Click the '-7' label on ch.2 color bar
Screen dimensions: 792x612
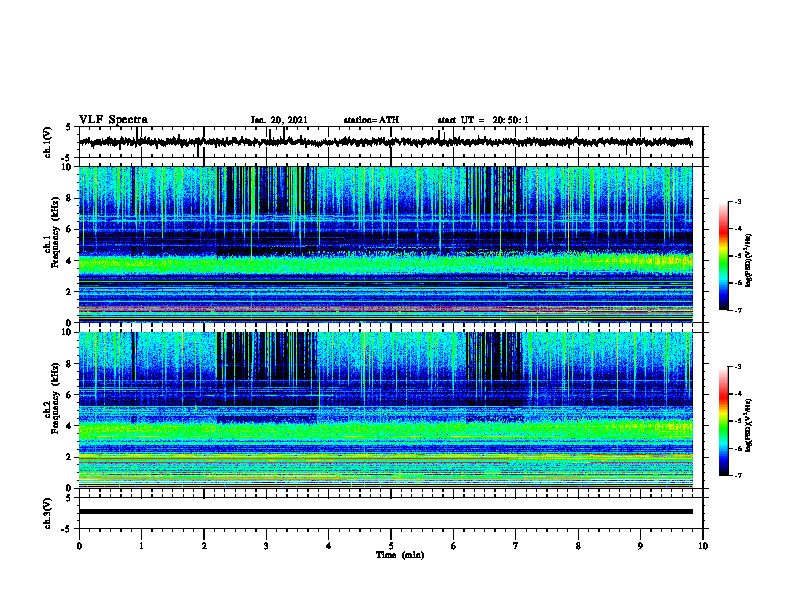(x=737, y=476)
